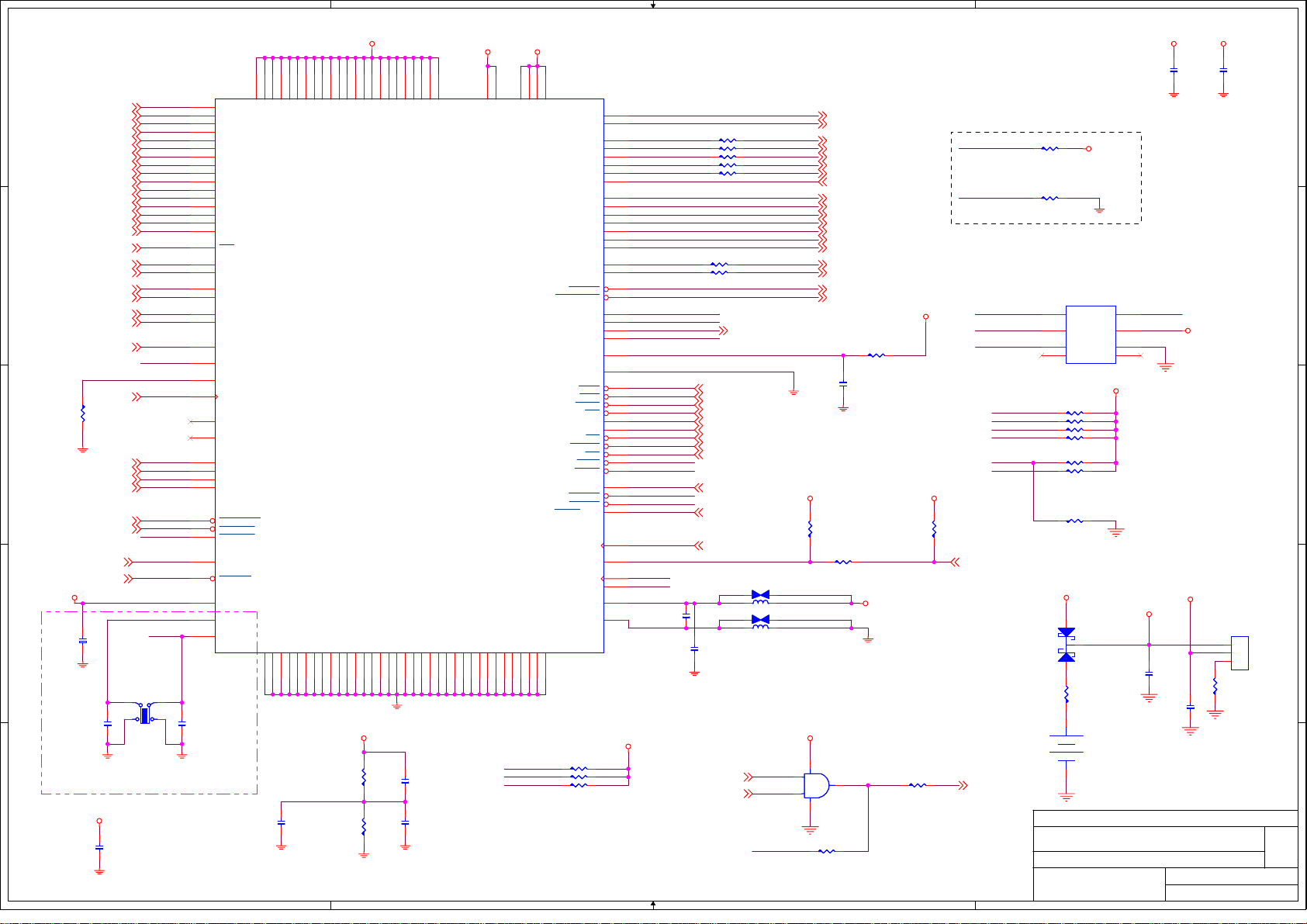Select the small IC rectangle at right
Screen dimensions: 1307x924
click(1091, 334)
